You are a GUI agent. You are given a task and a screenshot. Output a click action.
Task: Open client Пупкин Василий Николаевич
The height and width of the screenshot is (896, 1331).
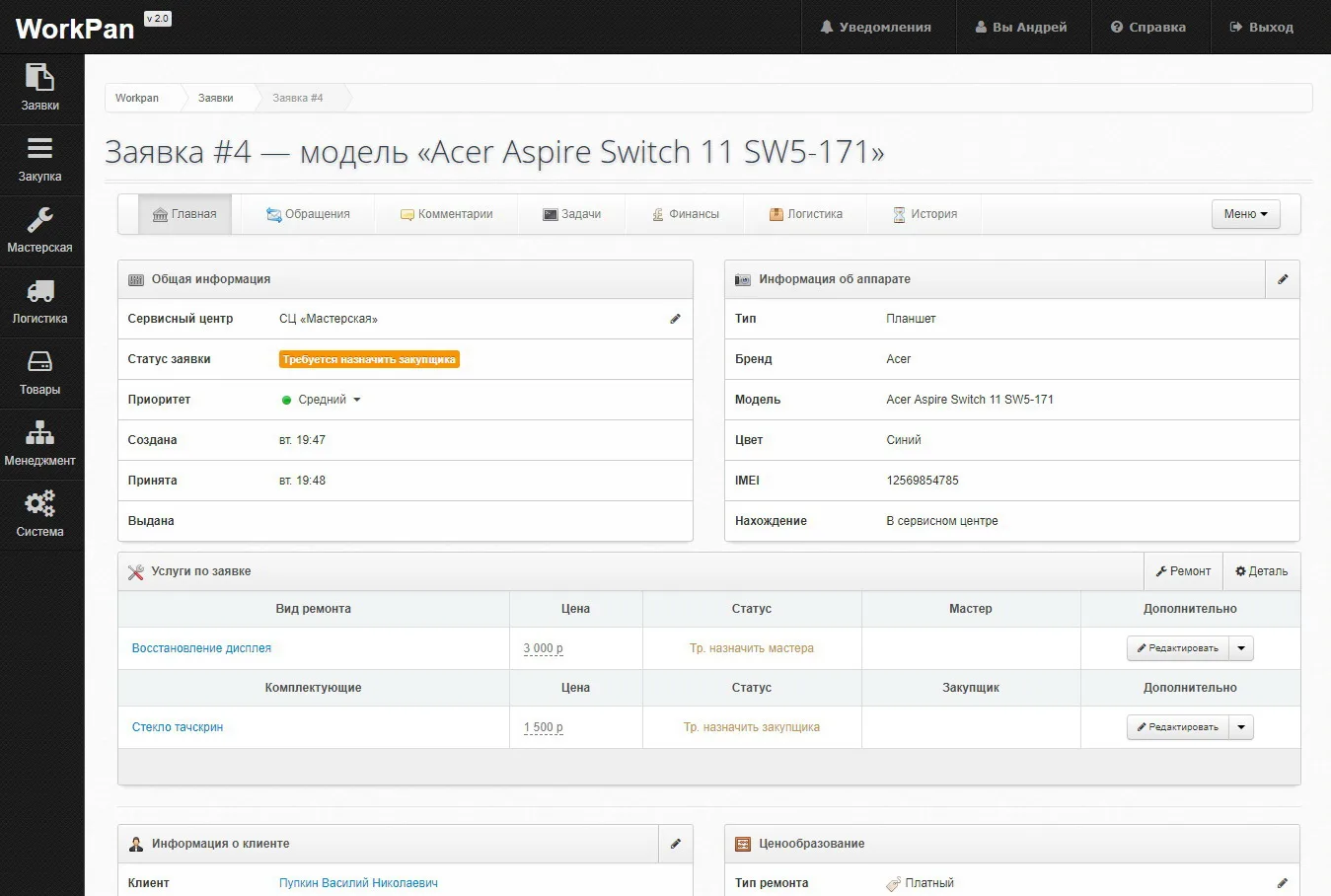pyautogui.click(x=358, y=883)
